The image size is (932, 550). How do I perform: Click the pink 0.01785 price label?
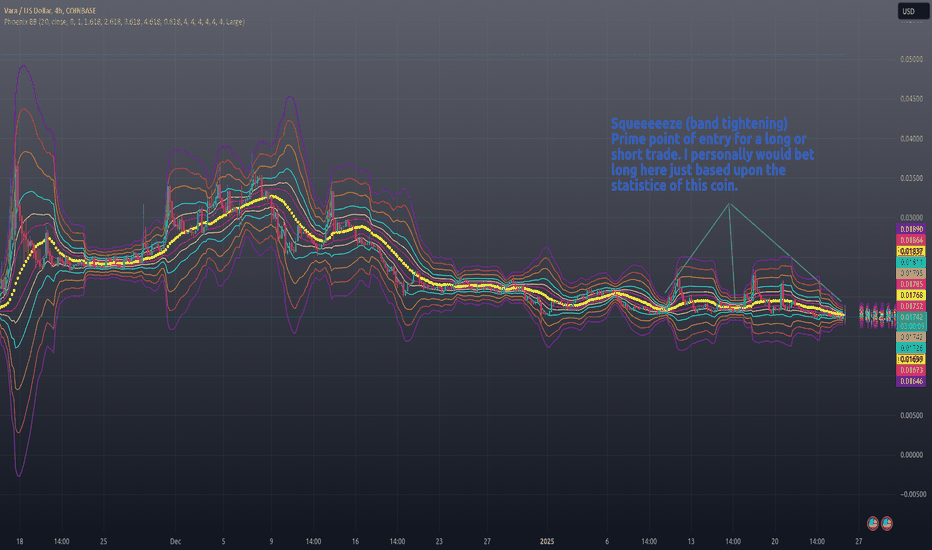(911, 284)
